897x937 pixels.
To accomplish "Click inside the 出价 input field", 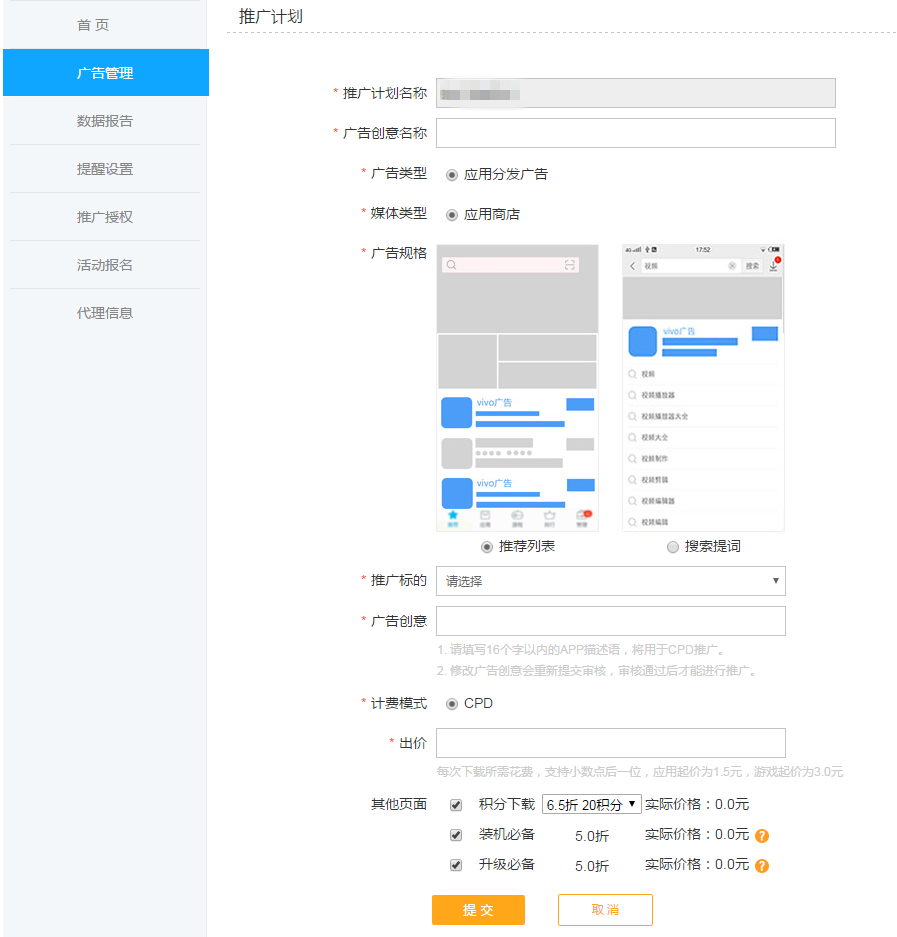I will tap(610, 743).
